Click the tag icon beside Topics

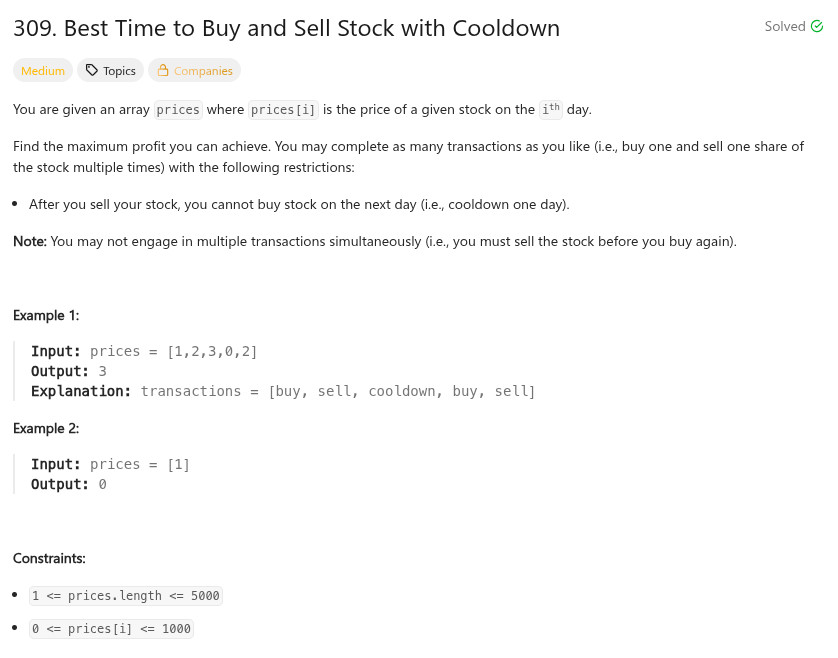(x=92, y=71)
